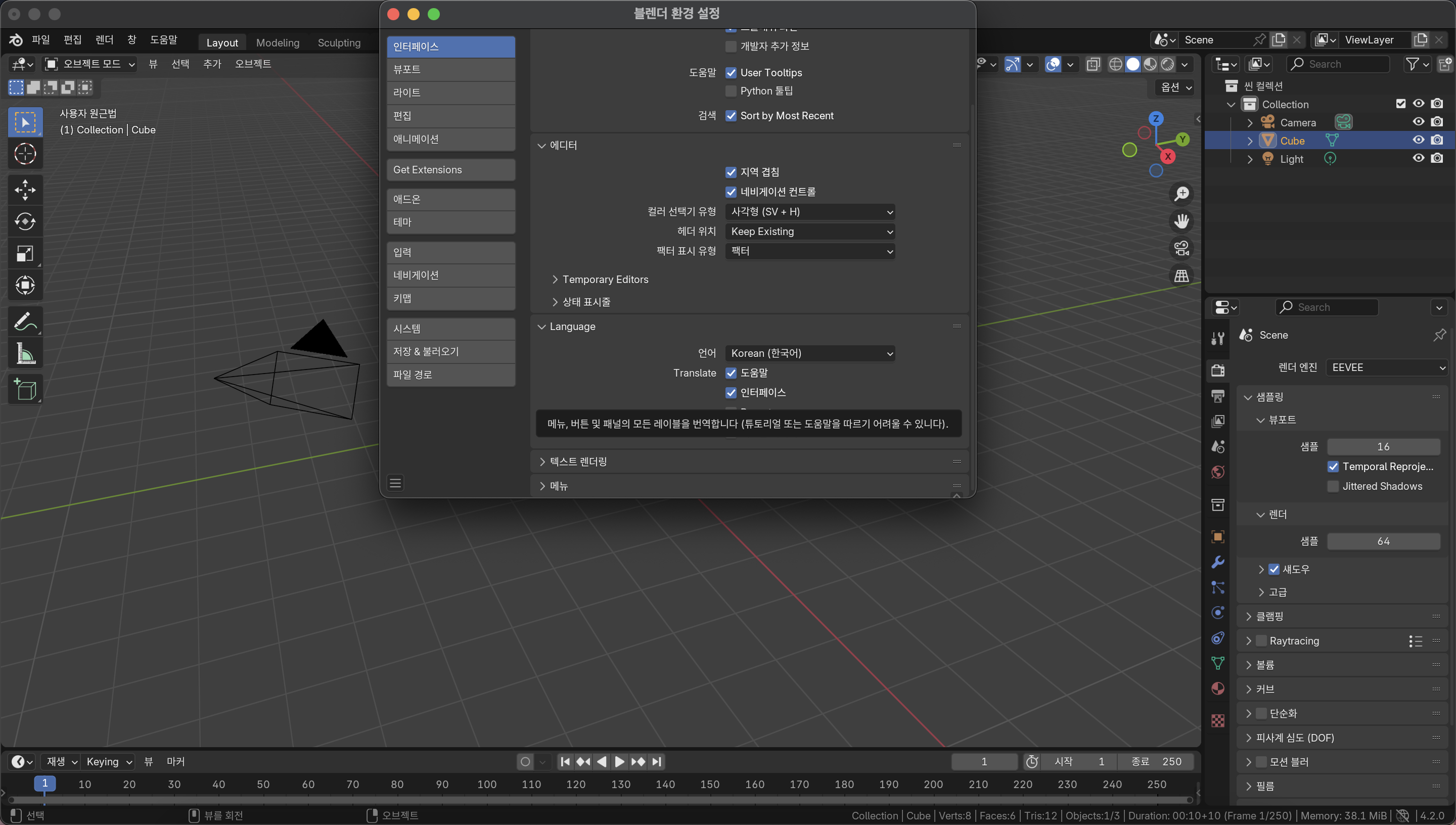This screenshot has height=825, width=1456.
Task: Activate the Measure tool
Action: pos(25,353)
